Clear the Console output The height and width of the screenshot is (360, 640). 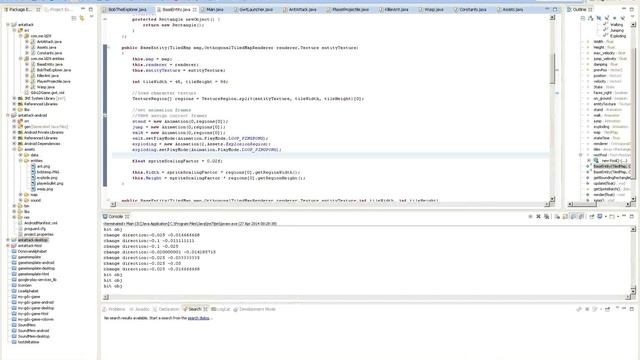pos(557,216)
